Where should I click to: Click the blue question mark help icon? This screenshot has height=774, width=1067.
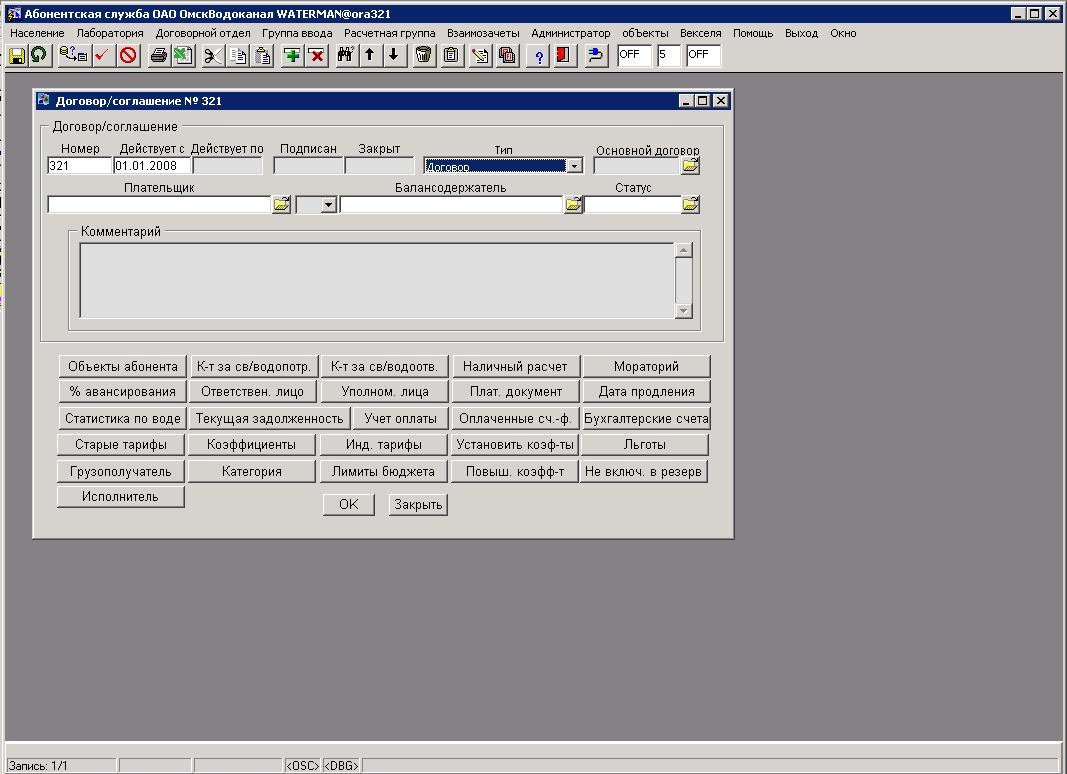click(539, 55)
